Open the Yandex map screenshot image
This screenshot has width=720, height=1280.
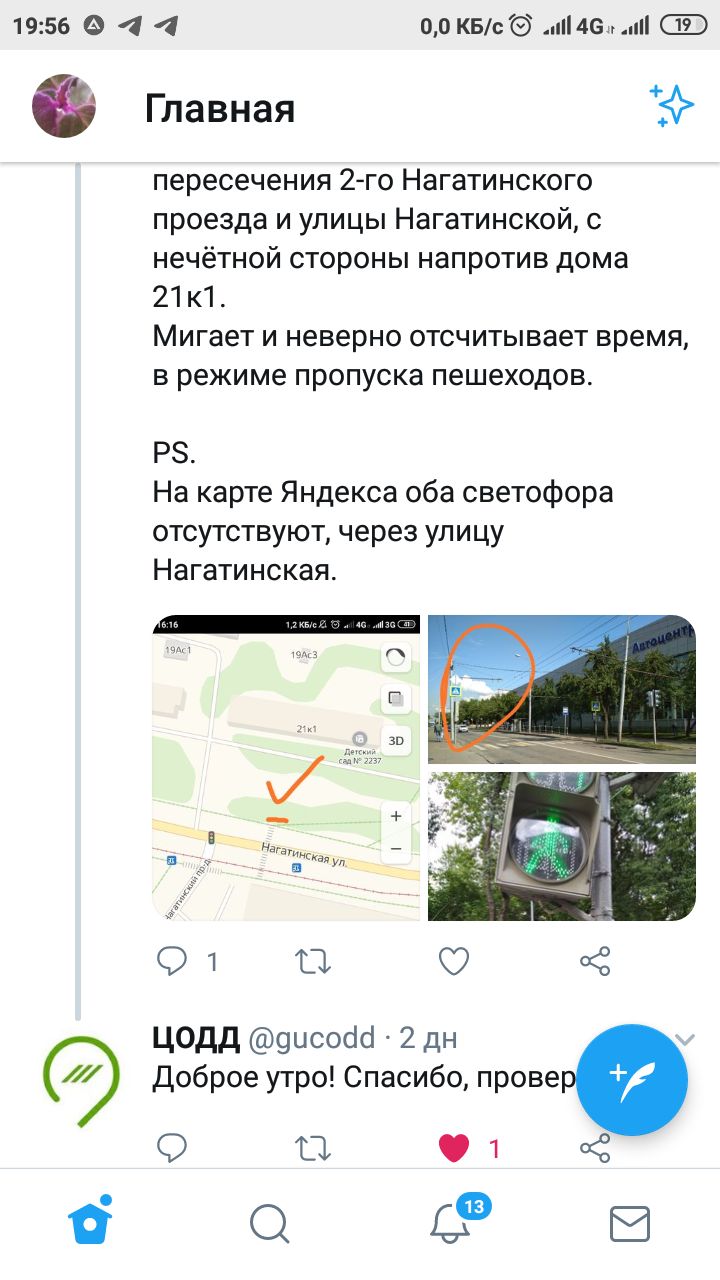286,768
